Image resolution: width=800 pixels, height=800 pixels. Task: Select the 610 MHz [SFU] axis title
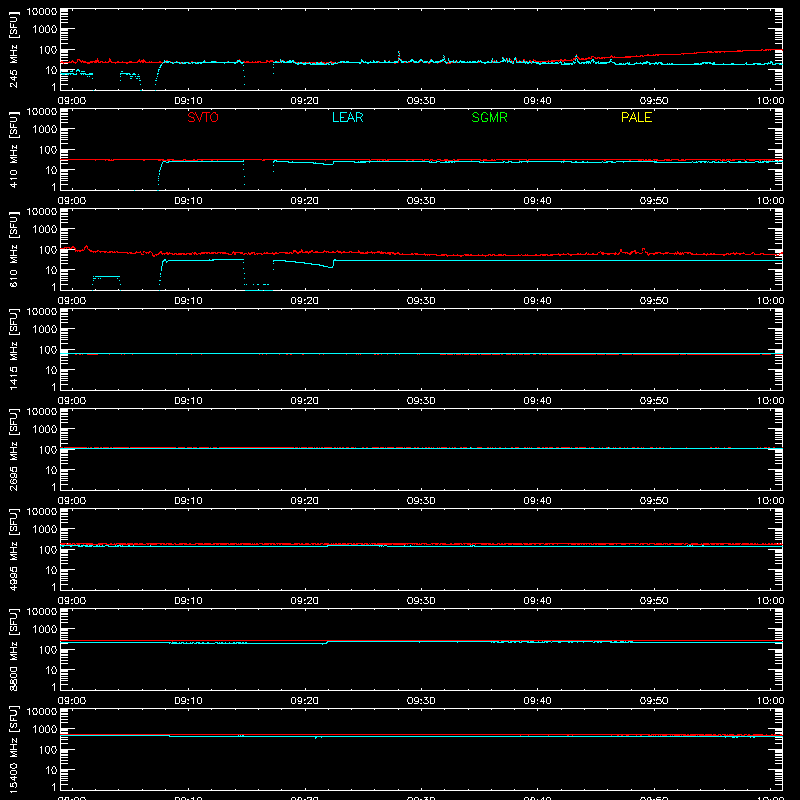(x=13, y=249)
